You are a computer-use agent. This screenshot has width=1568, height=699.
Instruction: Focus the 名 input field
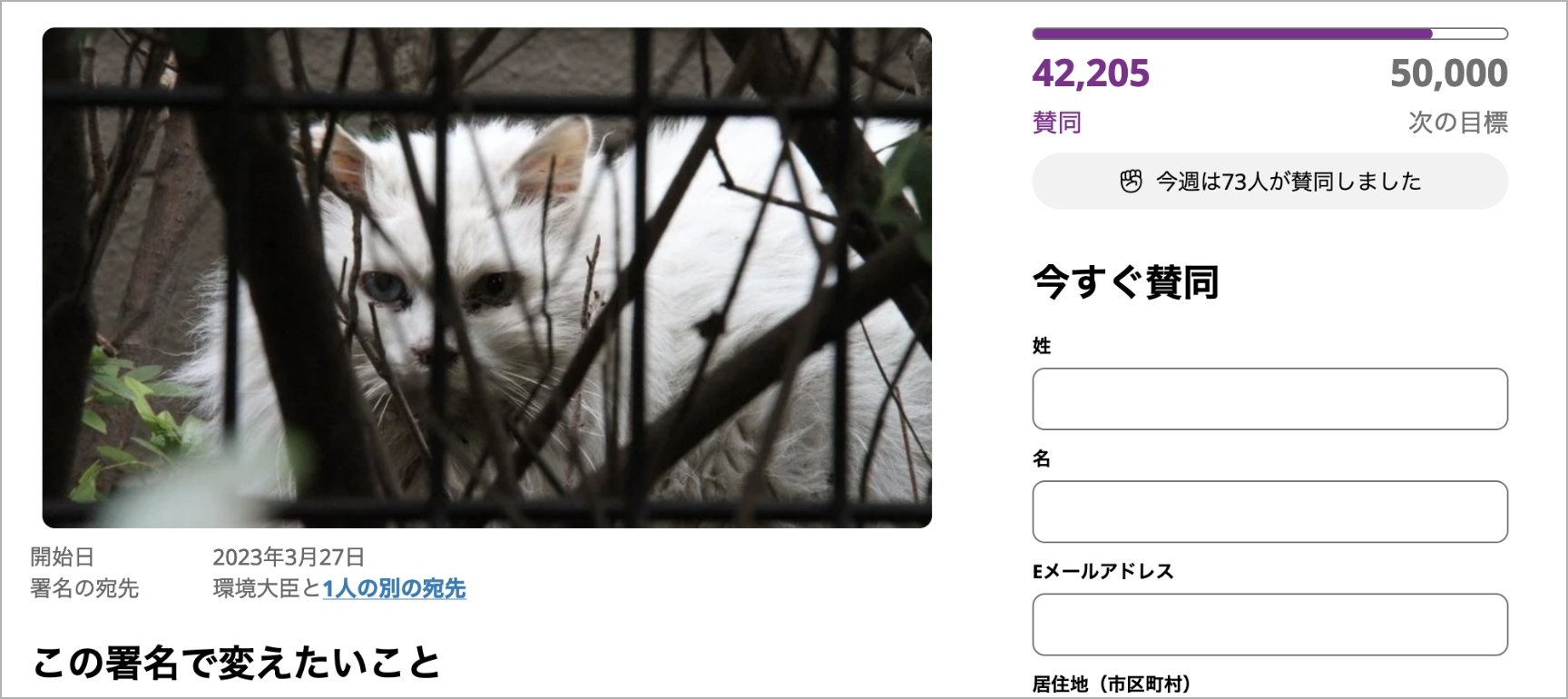coord(1269,512)
